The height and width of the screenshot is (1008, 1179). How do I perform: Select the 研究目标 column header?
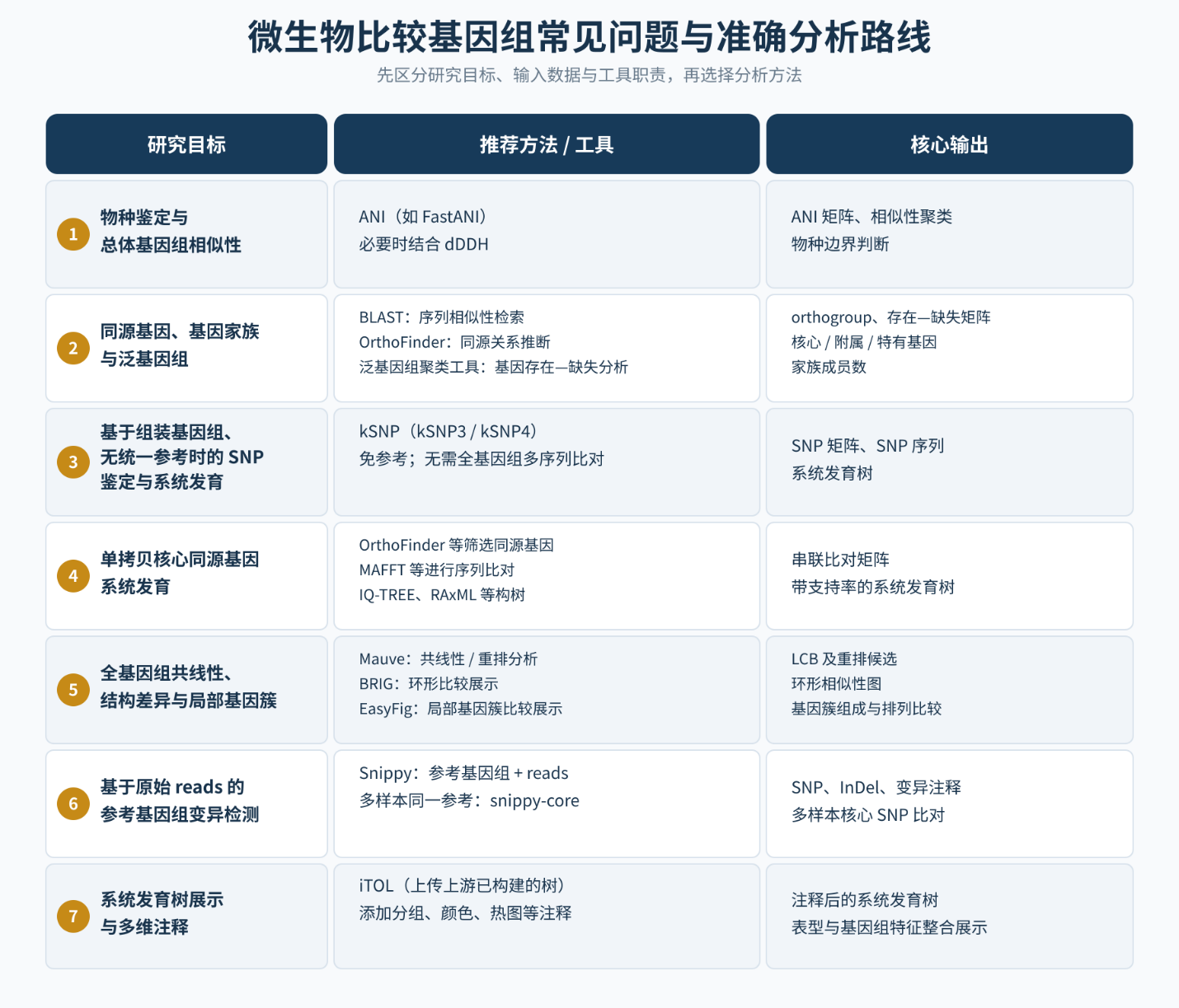coord(186,144)
